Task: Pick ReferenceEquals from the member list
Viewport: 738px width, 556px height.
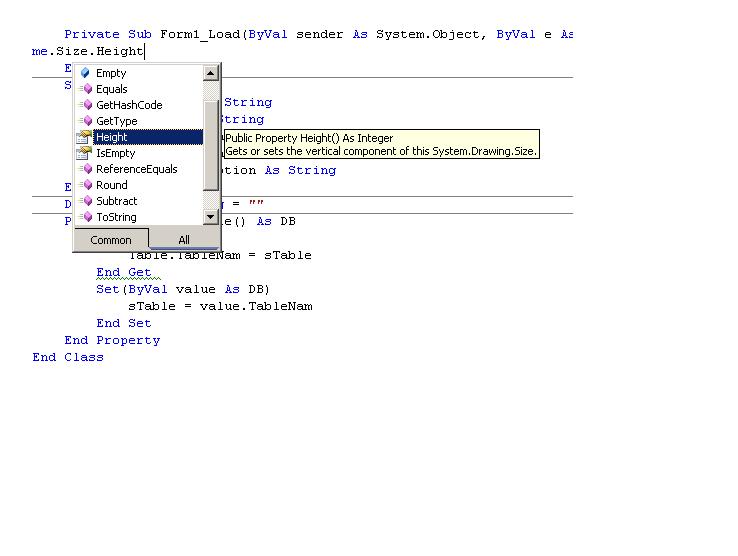Action: coord(136,169)
